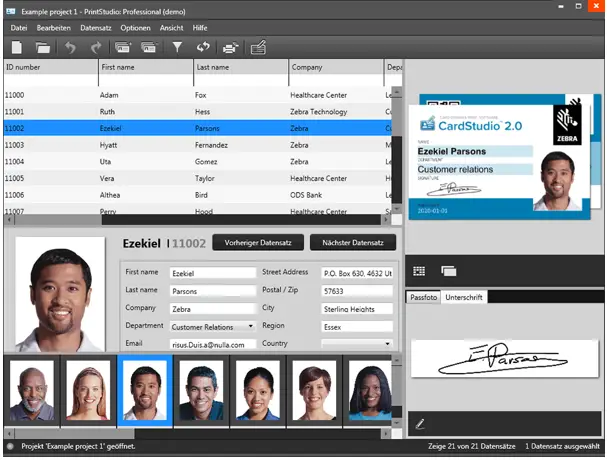Switch to the Unterschrift tab
The height and width of the screenshot is (460, 607).
(464, 297)
